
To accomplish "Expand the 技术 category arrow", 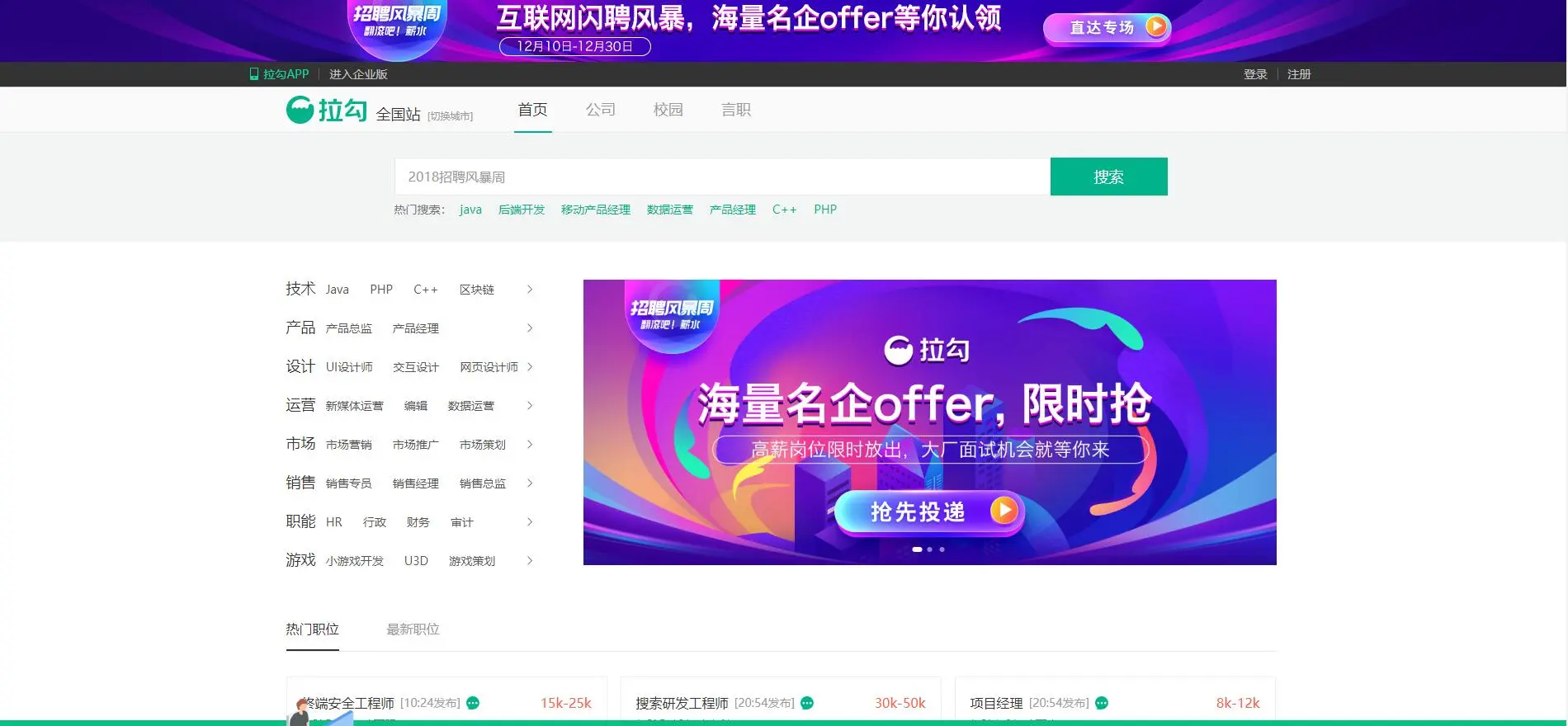I will click(x=530, y=290).
